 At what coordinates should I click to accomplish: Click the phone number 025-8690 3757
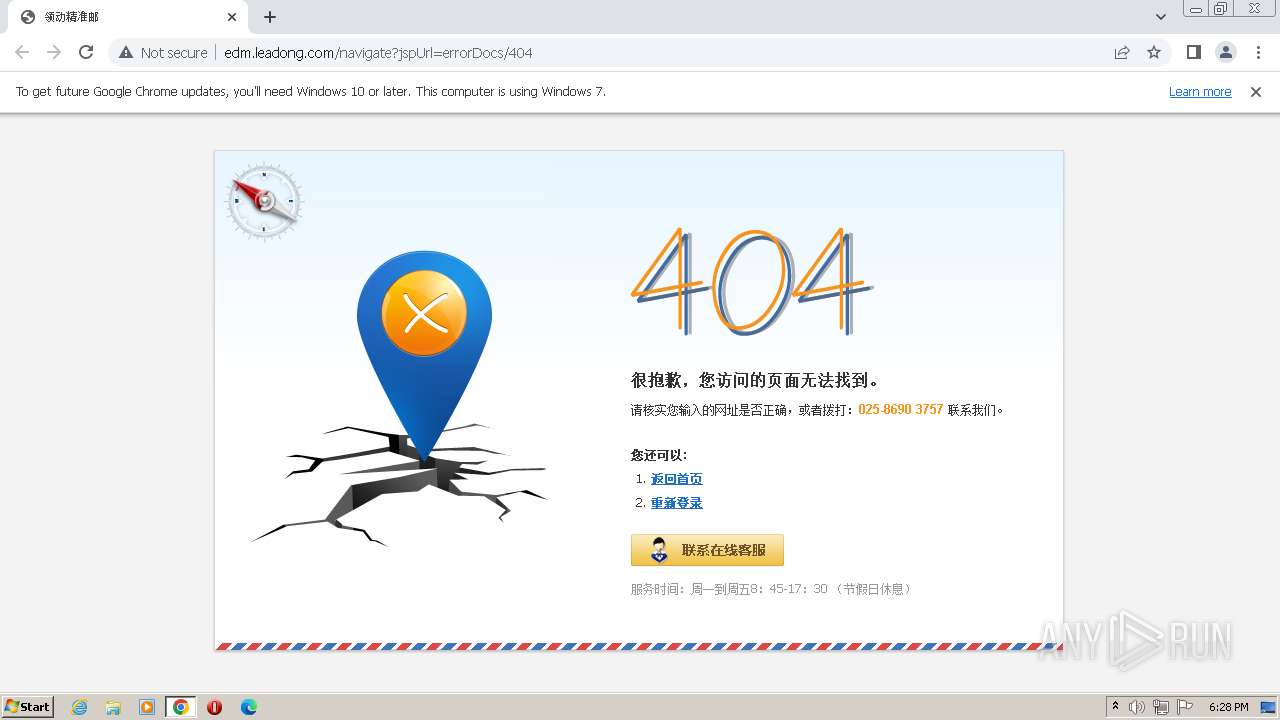point(900,409)
